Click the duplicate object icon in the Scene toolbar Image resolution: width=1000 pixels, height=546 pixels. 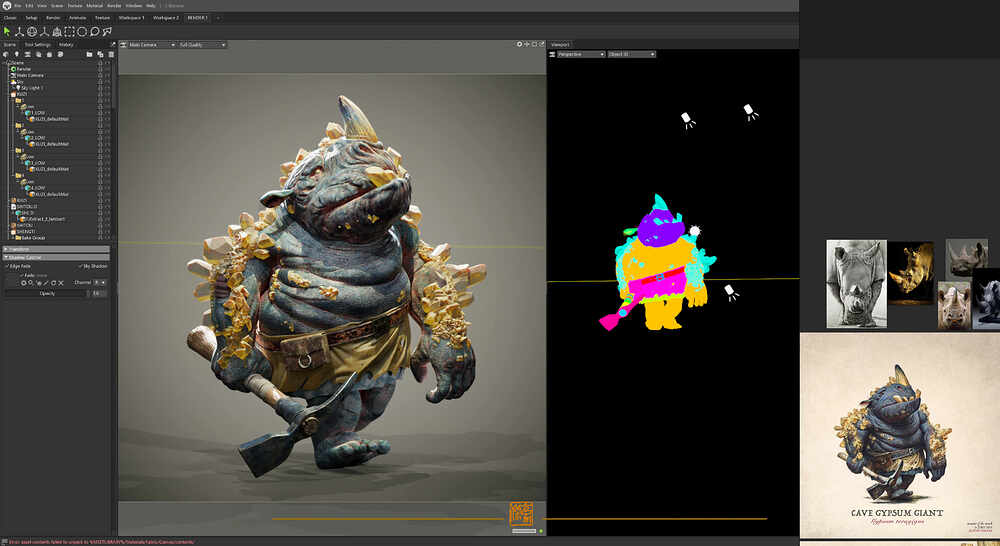(100, 54)
